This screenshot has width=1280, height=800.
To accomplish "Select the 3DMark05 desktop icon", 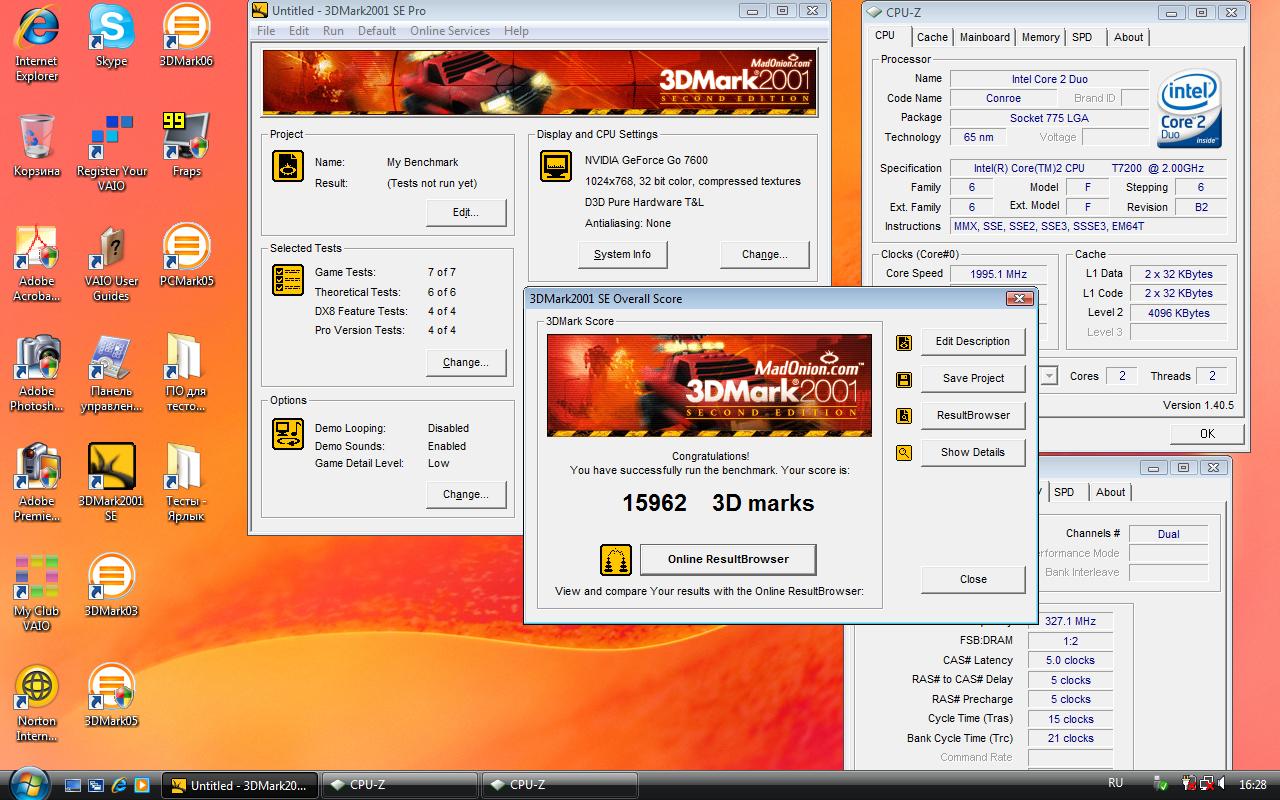I will pyautogui.click(x=111, y=696).
